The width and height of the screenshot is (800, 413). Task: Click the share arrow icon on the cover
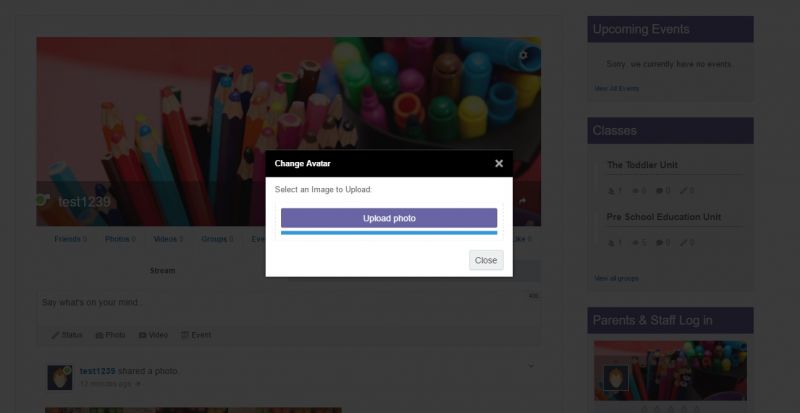522,202
